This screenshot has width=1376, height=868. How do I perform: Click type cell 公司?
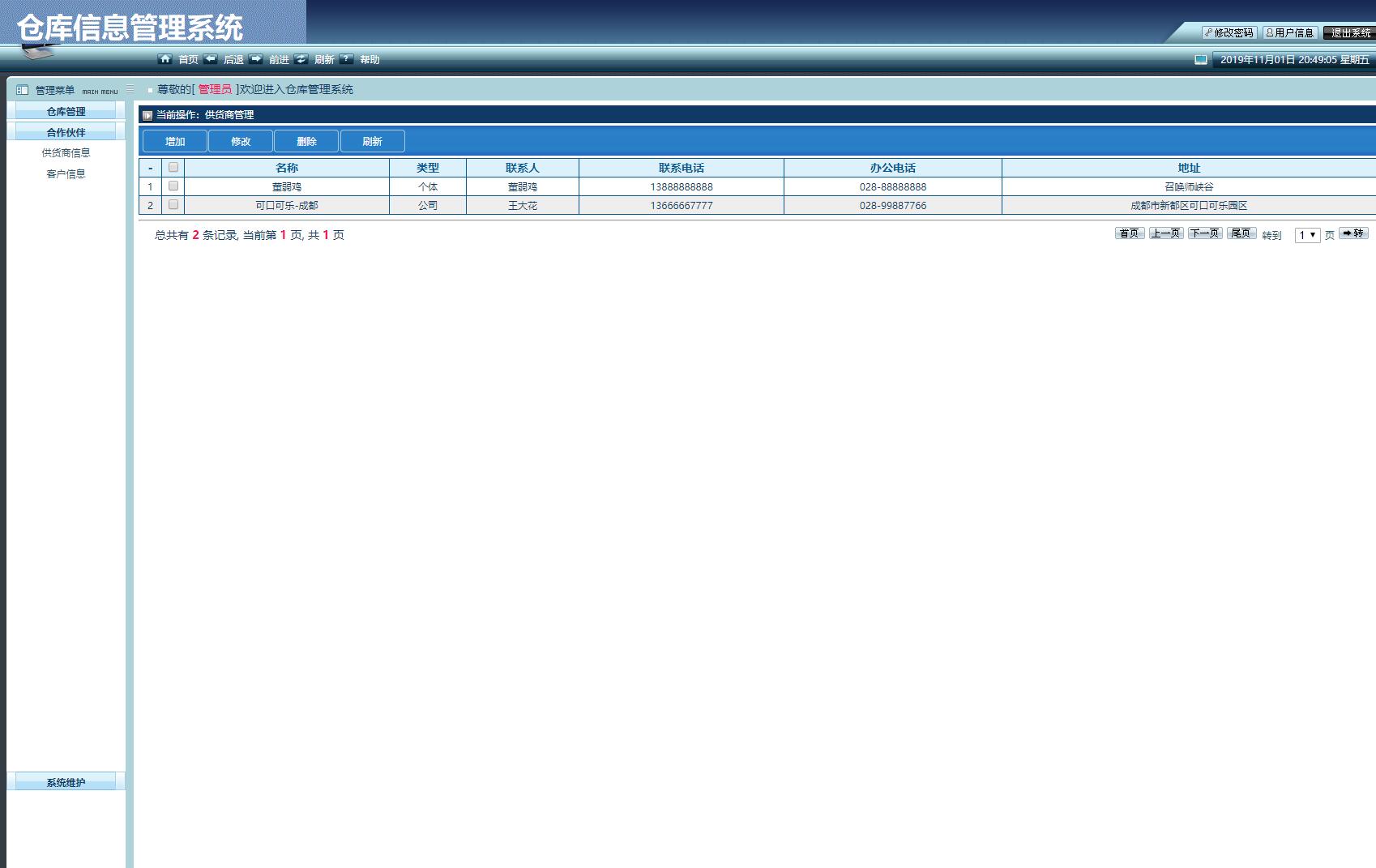428,206
